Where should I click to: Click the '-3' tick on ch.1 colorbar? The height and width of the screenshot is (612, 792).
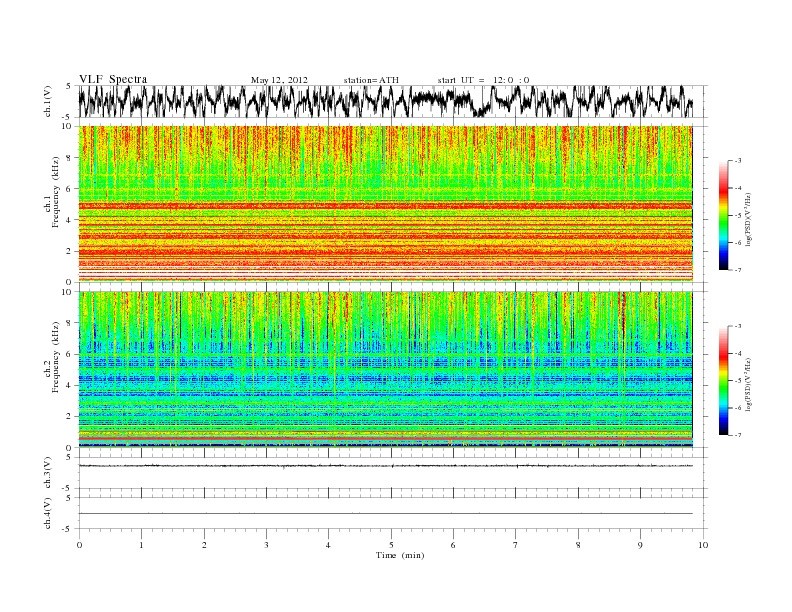(737, 161)
